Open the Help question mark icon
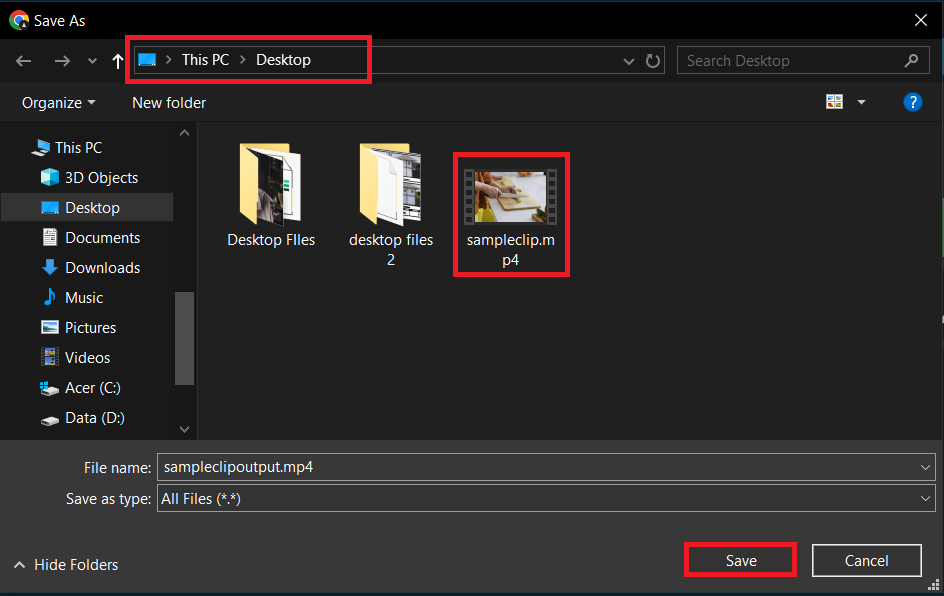The image size is (944, 596). point(913,101)
